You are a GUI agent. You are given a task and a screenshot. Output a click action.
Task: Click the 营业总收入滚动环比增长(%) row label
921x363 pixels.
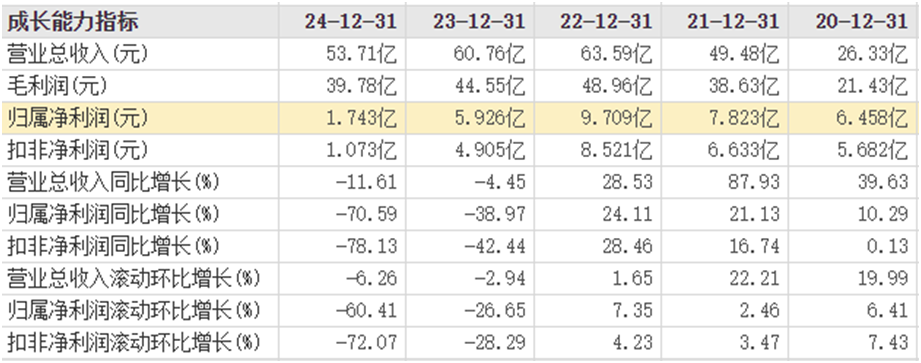(x=133, y=278)
